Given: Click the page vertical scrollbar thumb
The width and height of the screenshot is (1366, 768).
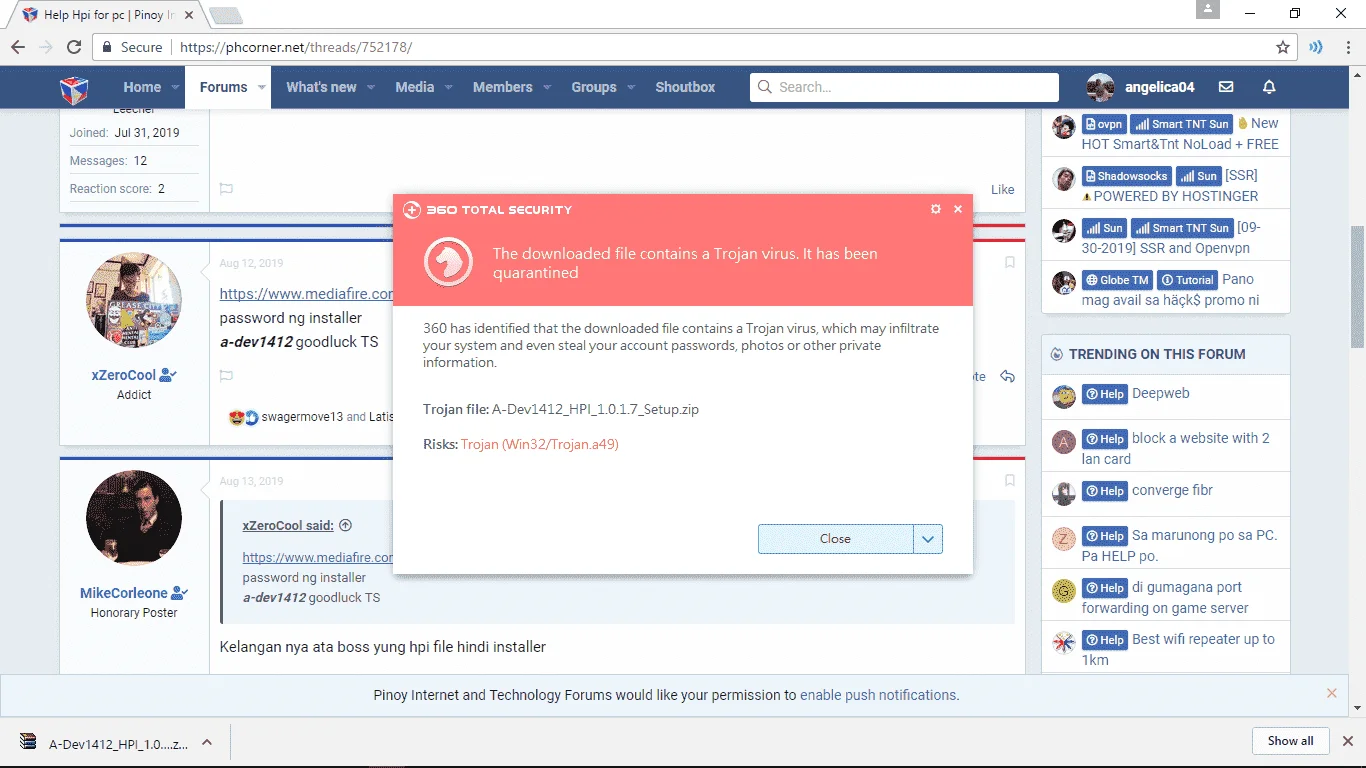Looking at the screenshot, I should point(1357,286).
